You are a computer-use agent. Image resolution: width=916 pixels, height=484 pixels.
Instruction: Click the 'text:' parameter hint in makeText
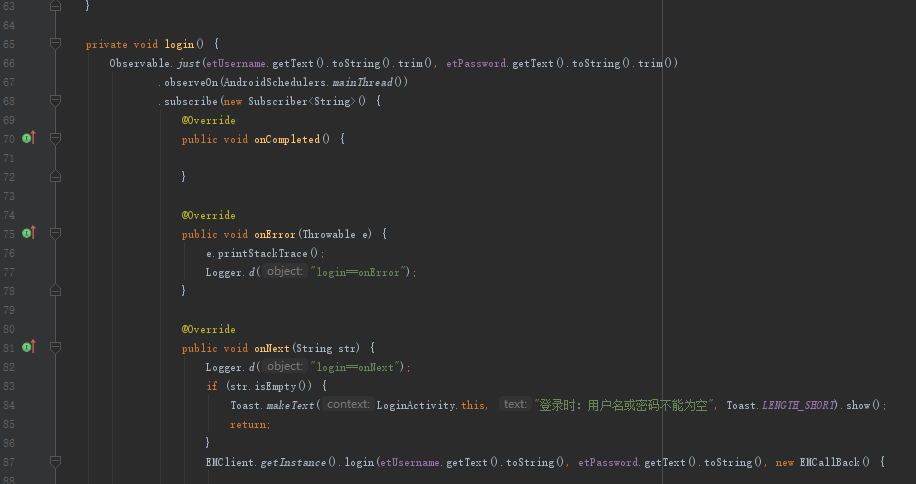pos(515,405)
